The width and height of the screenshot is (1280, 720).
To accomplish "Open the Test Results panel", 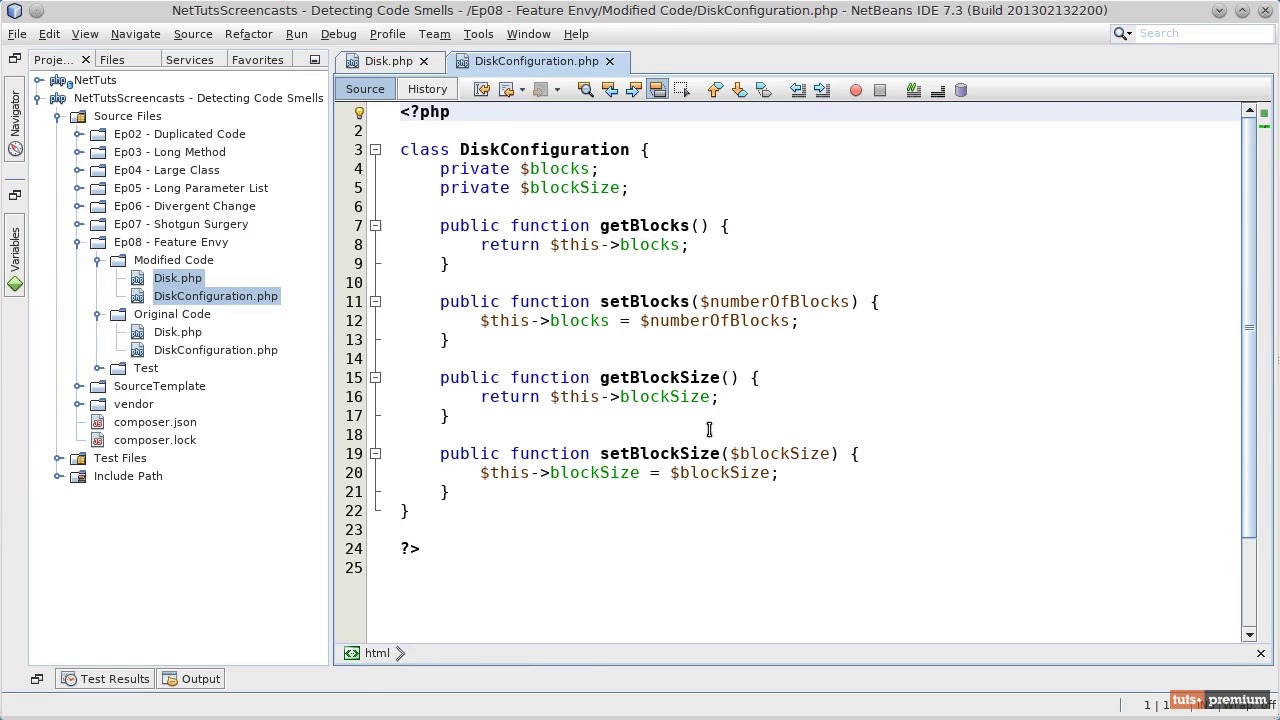I will 106,679.
